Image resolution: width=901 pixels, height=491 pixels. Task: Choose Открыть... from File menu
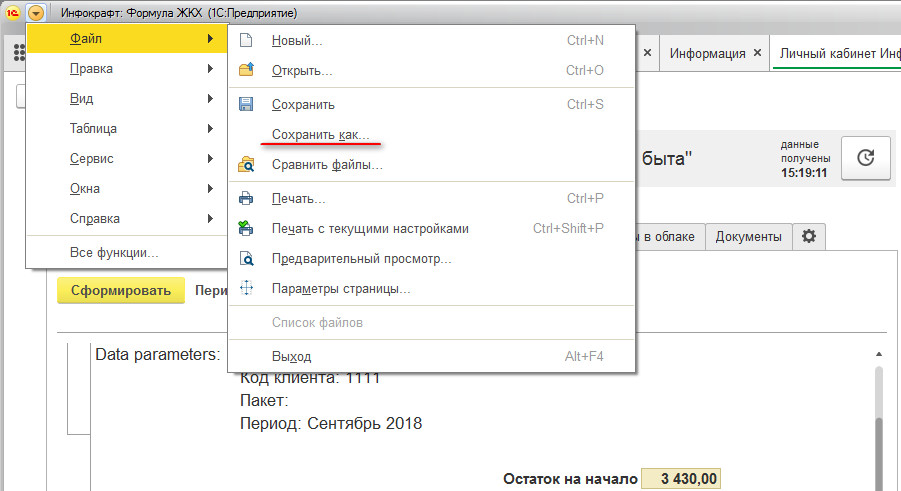432,70
